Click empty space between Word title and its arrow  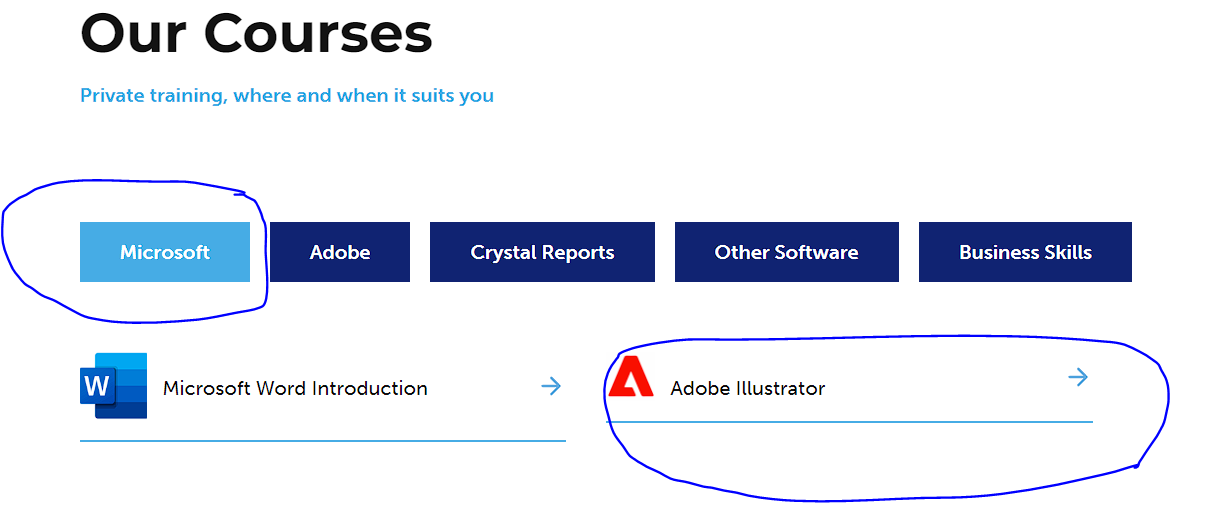coord(485,388)
